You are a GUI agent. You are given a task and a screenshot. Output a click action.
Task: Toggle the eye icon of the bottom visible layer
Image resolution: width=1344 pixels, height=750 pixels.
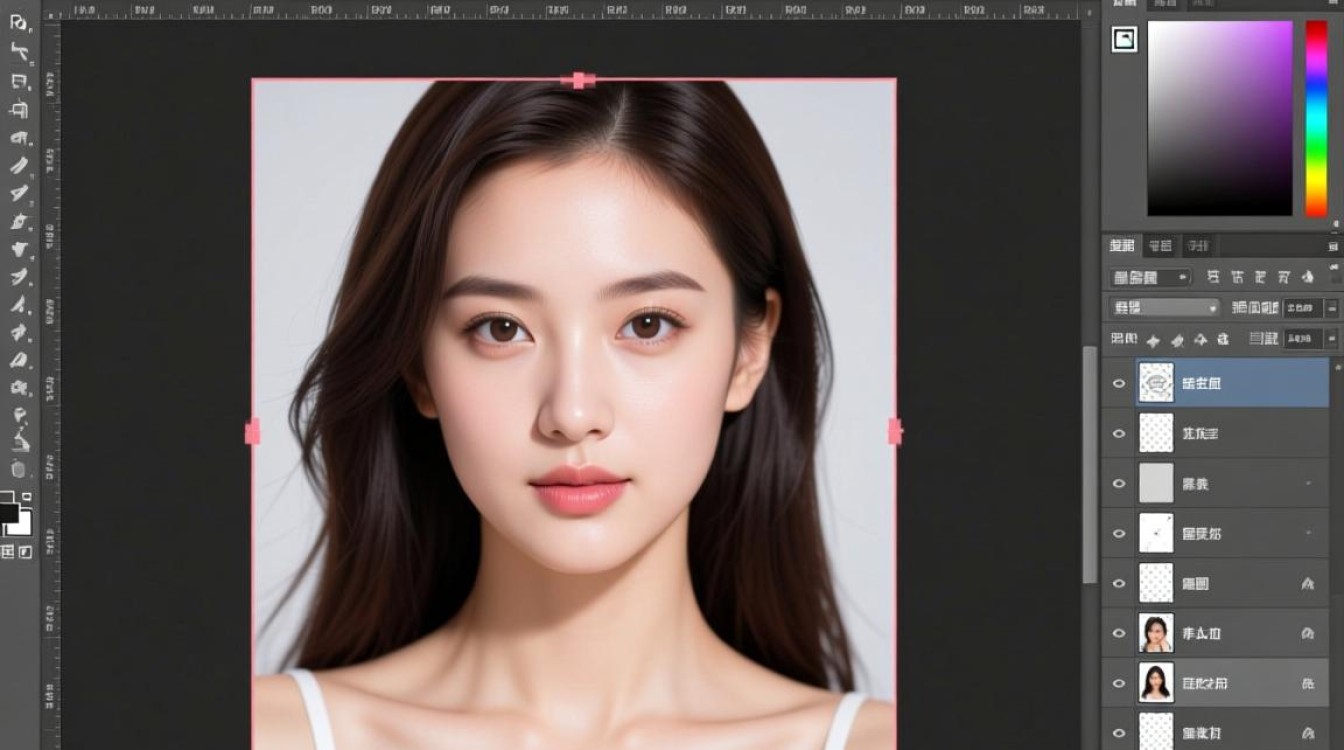point(1119,733)
